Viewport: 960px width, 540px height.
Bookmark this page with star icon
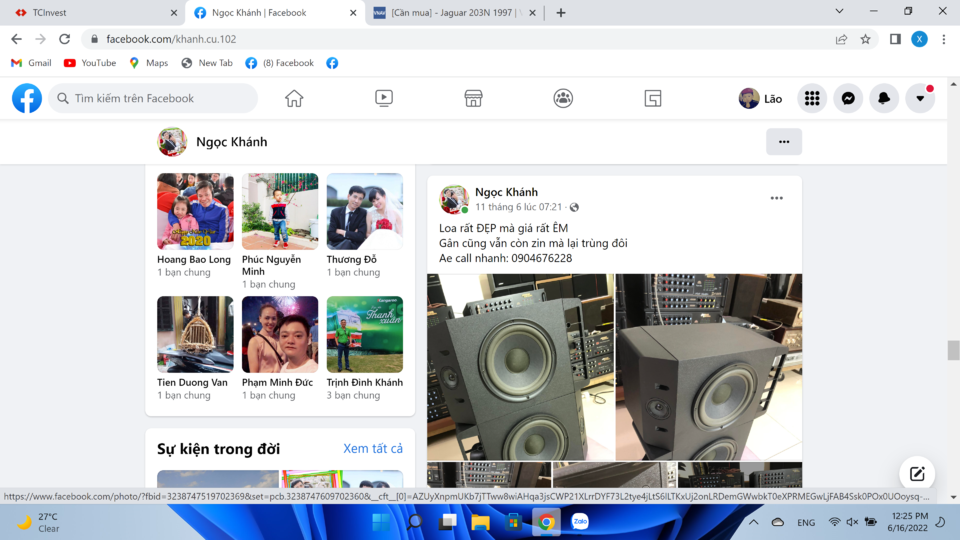[865, 39]
